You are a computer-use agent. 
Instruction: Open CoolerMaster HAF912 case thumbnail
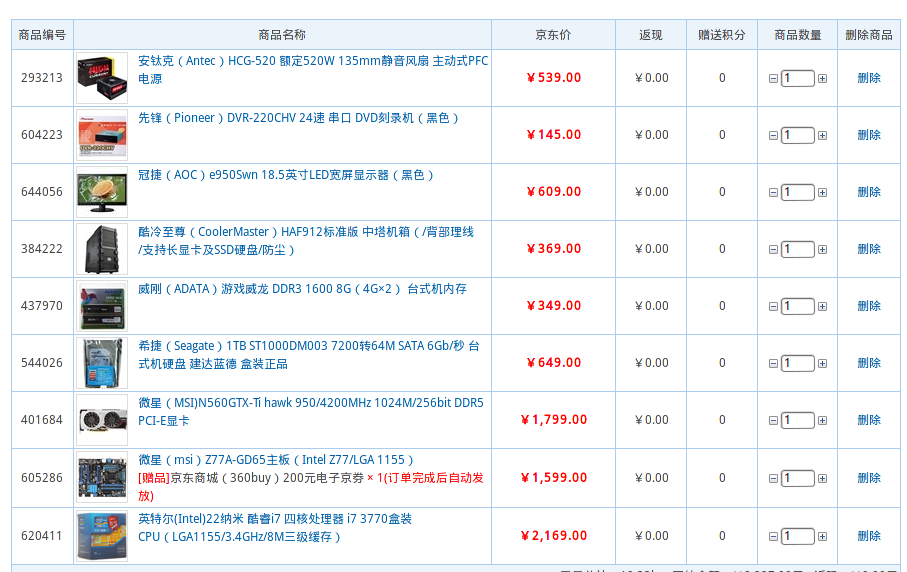click(x=102, y=249)
